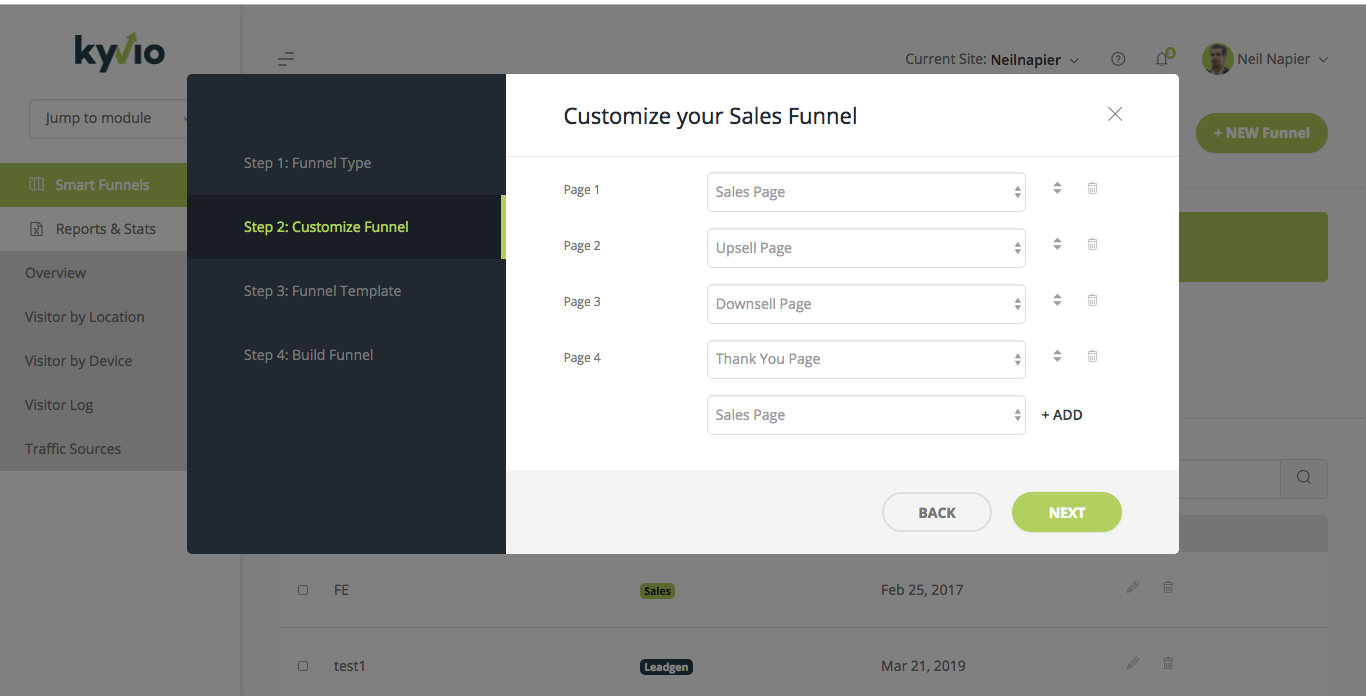Screen dimensions: 1366x696
Task: Click the test1 funnel name
Action: point(350,666)
